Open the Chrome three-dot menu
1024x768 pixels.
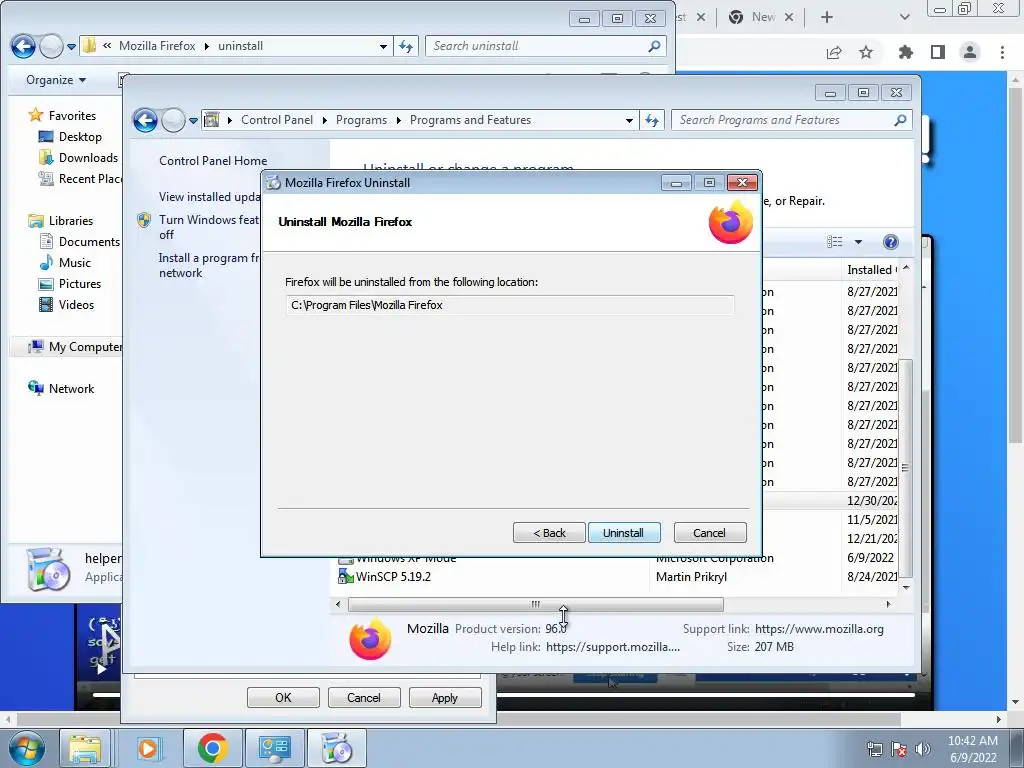1002,52
